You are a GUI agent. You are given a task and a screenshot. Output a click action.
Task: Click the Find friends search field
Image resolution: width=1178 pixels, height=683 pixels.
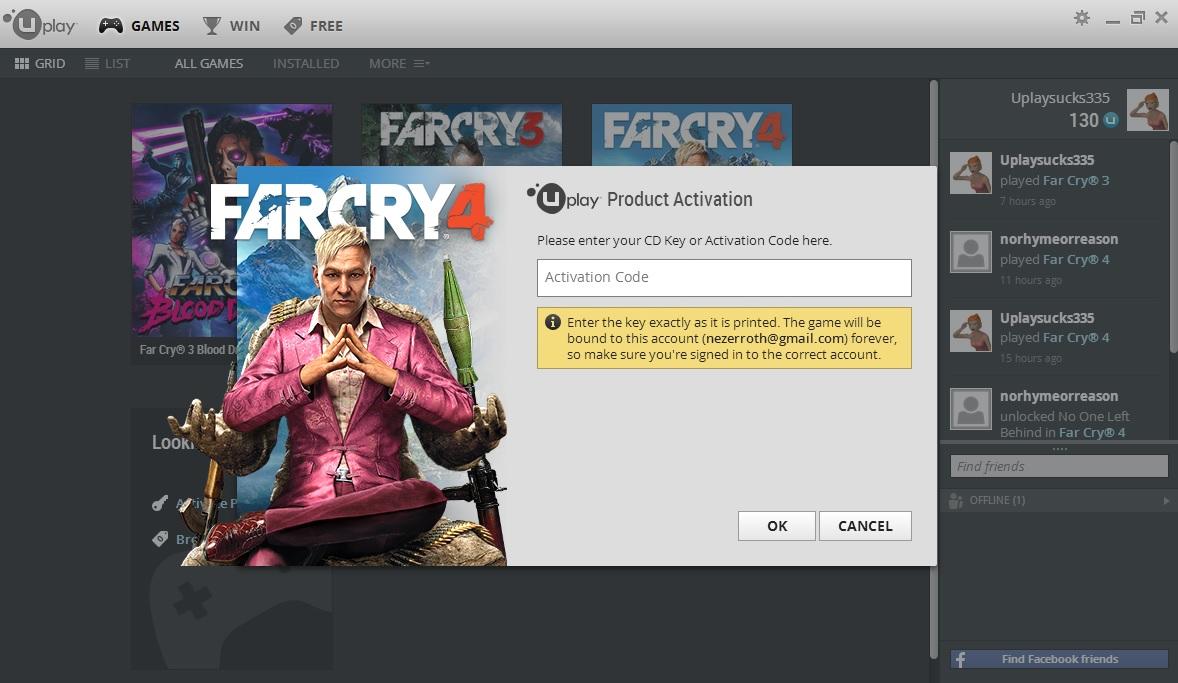click(x=1059, y=466)
